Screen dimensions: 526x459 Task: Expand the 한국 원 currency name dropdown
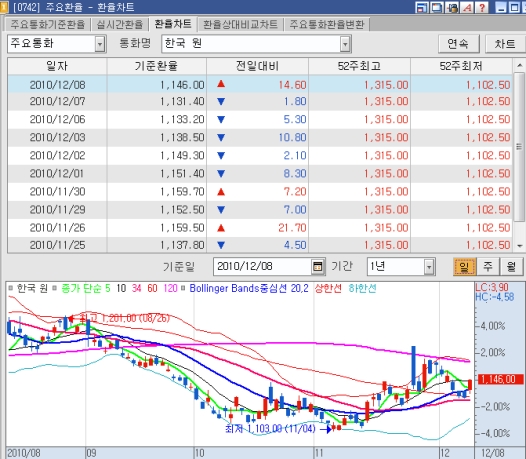click(x=345, y=44)
